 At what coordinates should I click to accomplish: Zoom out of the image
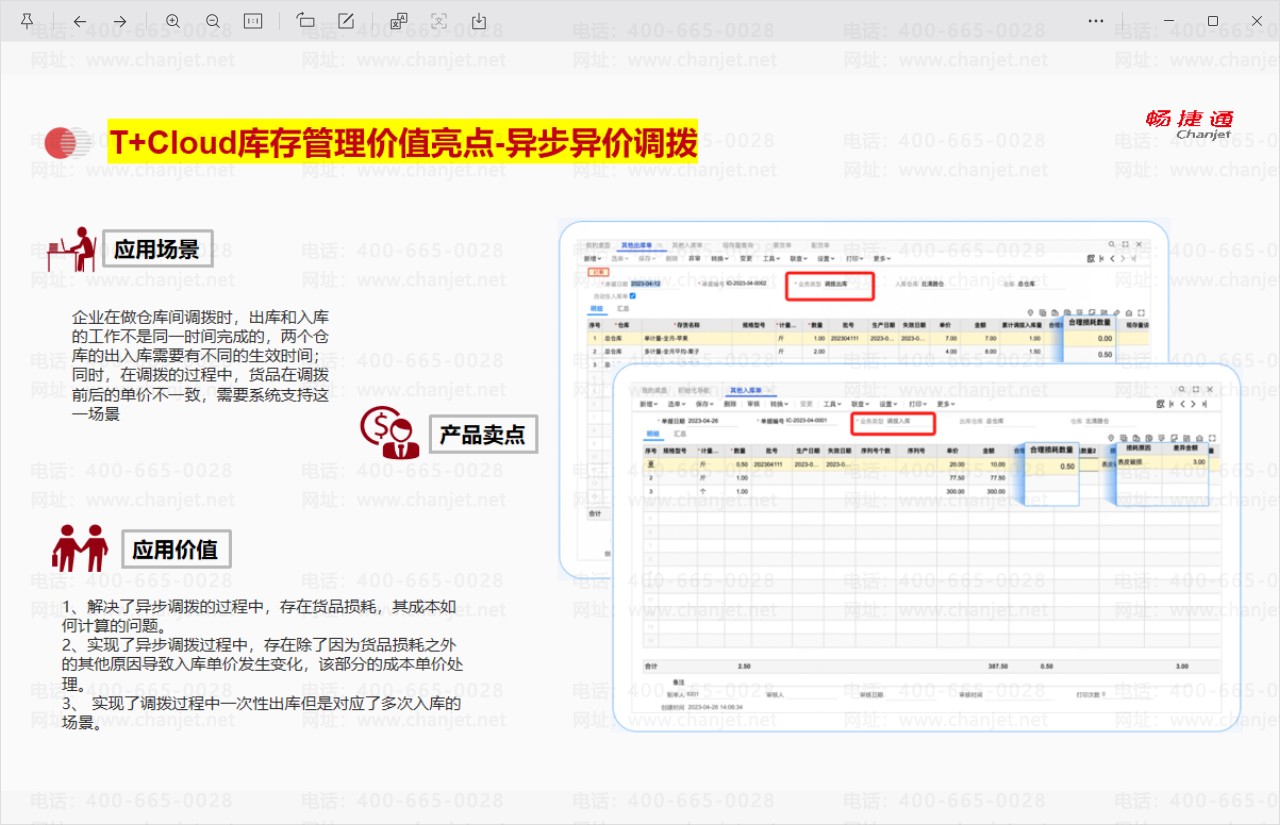(213, 21)
